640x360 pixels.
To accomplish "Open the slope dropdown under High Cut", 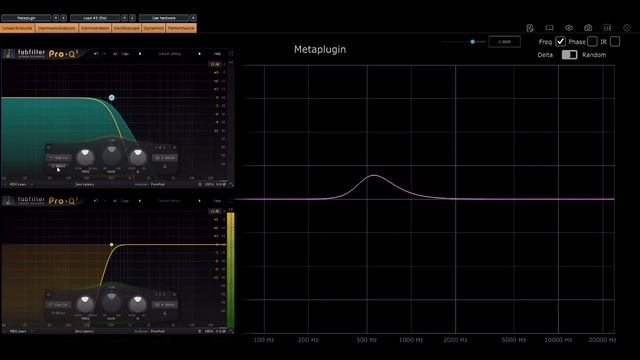I will pos(58,166).
